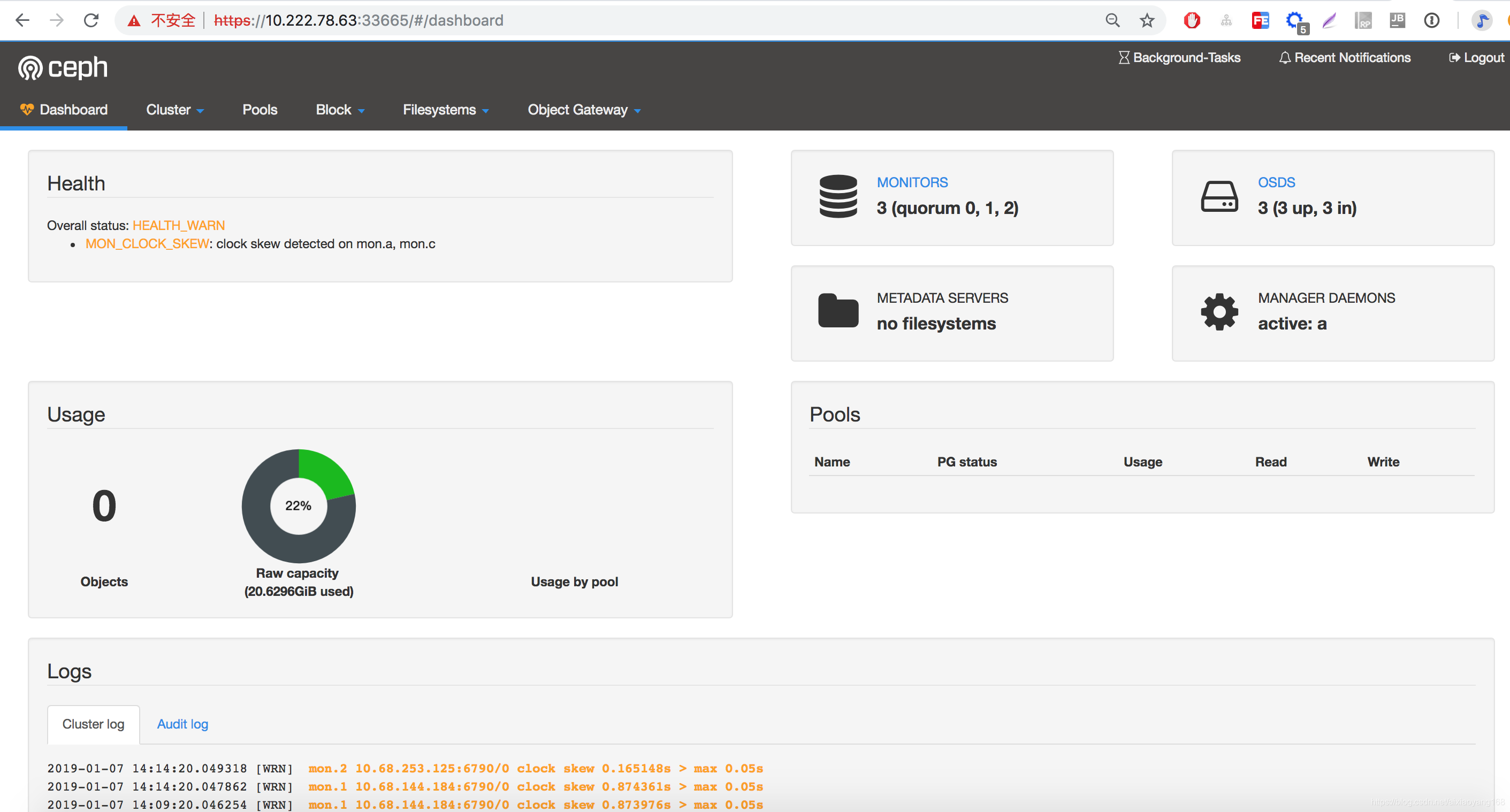Screen dimensions: 1510x812
Task: Select the Cluster log tab
Action: [93, 724]
